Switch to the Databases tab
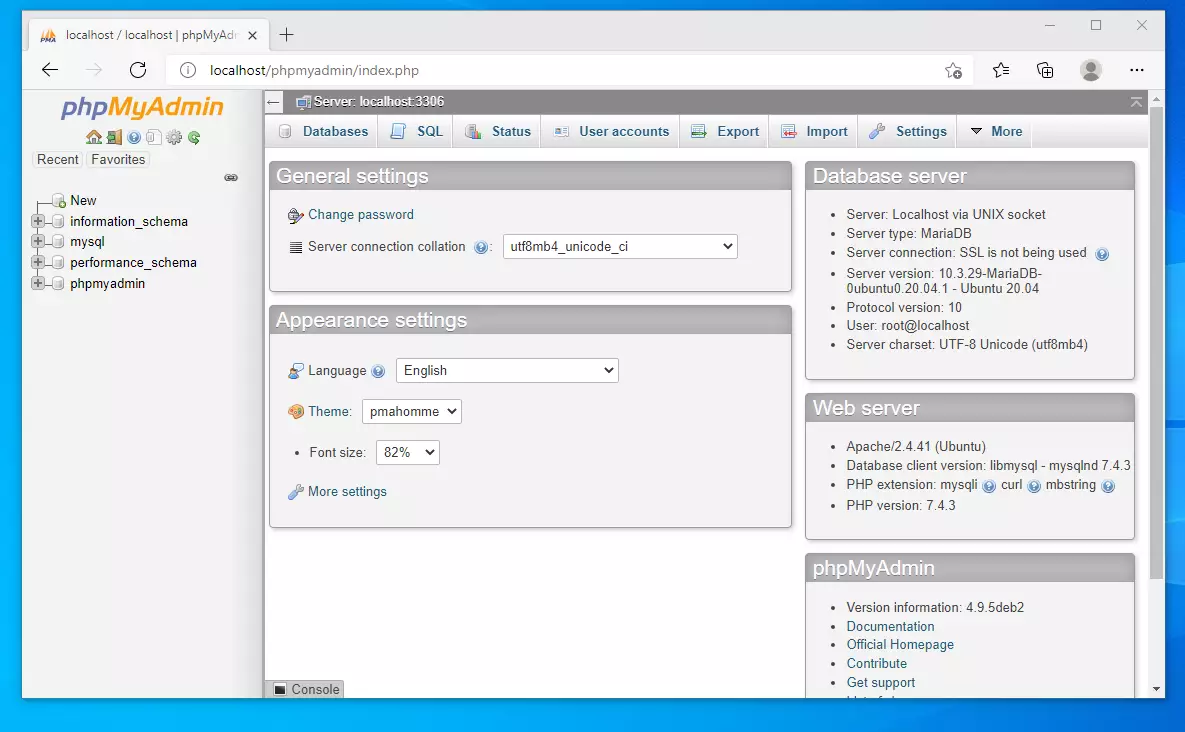The height and width of the screenshot is (732, 1185). click(323, 131)
